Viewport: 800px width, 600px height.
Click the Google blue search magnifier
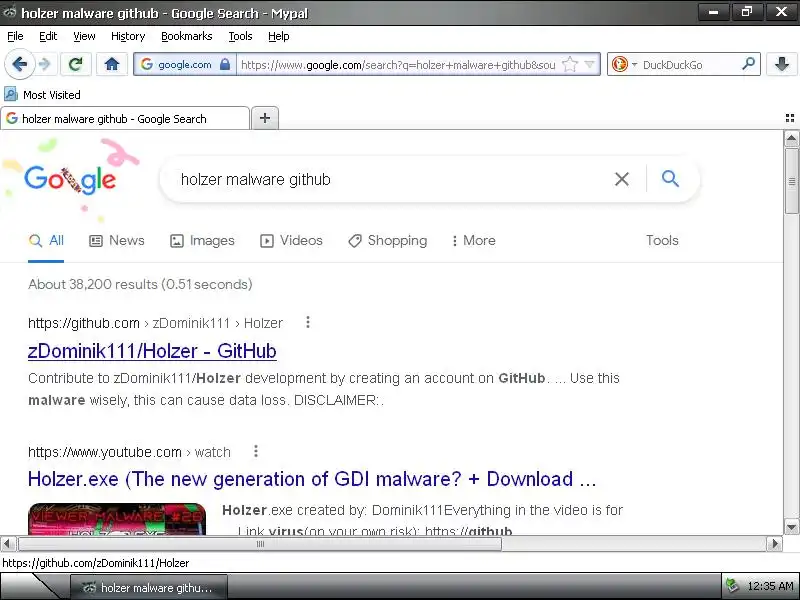click(670, 179)
